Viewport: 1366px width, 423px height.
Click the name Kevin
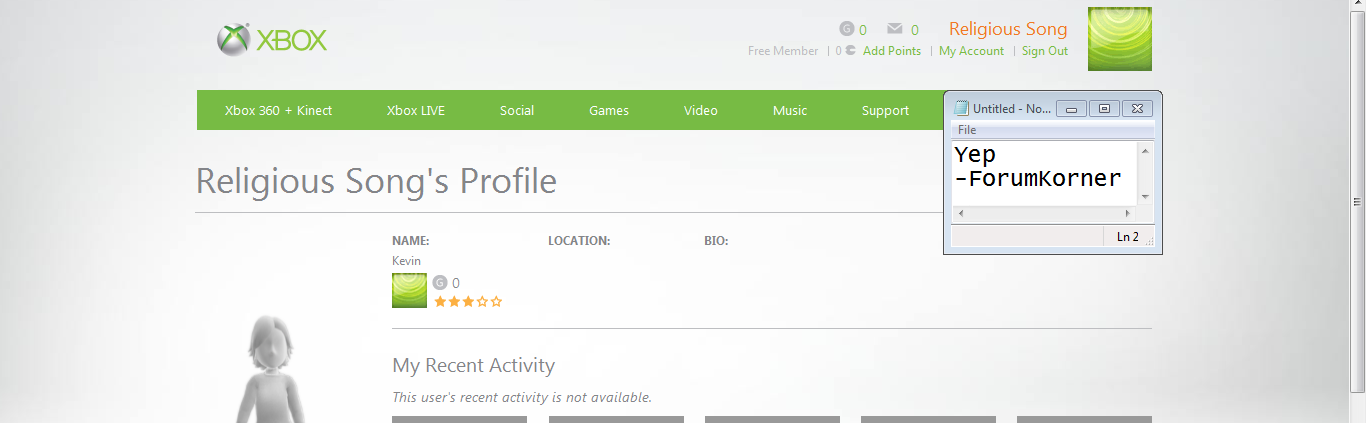tap(407, 261)
